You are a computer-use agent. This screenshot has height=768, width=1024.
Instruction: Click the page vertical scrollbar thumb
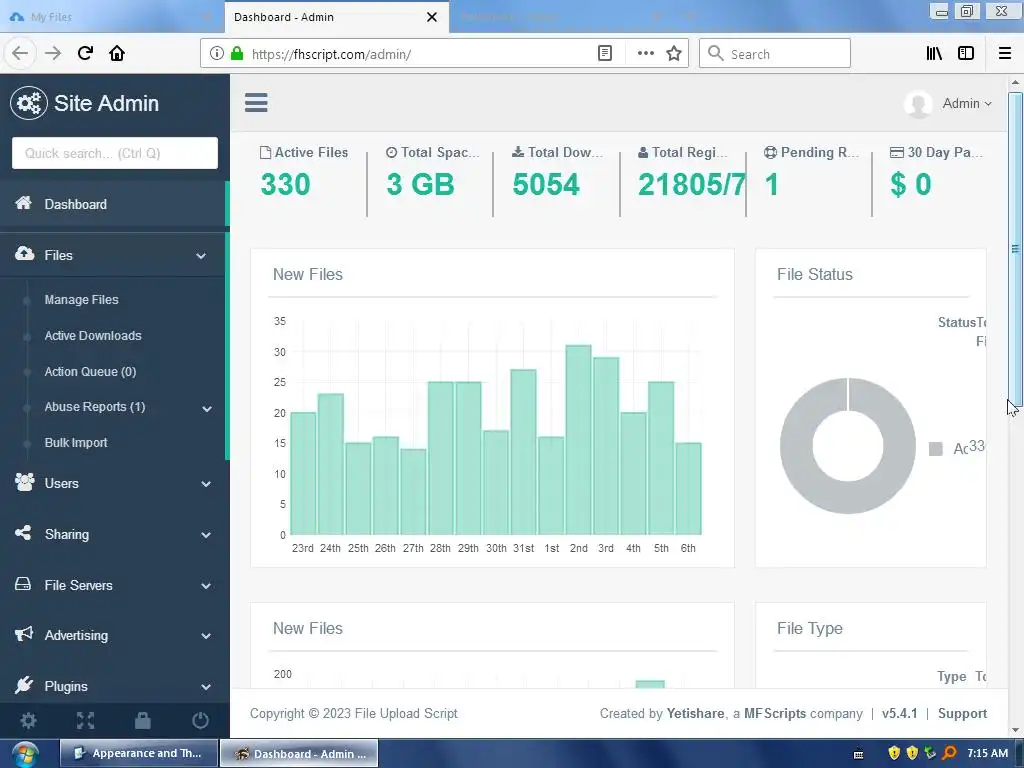click(x=1015, y=249)
